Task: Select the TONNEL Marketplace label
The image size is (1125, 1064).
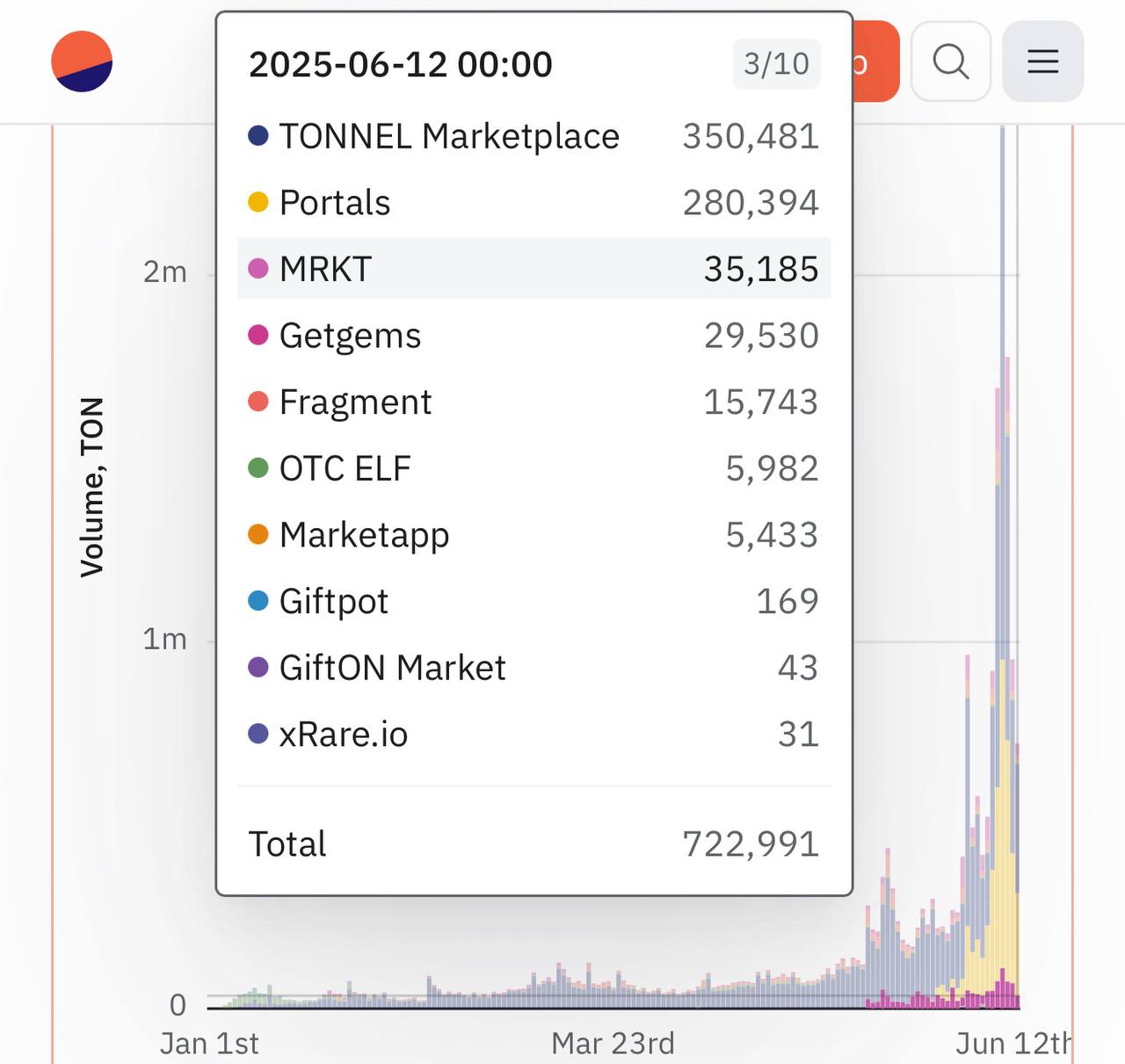Action: [449, 136]
